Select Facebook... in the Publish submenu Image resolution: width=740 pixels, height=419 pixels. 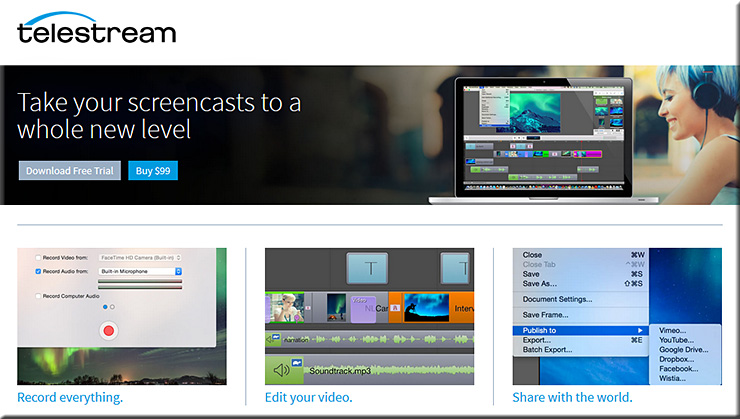click(679, 369)
